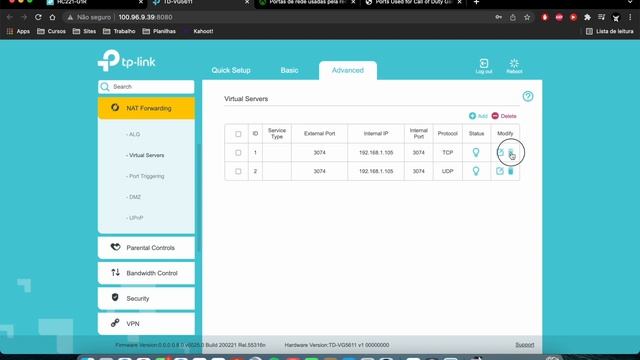Open a new browser tab

pyautogui.click(x=476, y=2)
